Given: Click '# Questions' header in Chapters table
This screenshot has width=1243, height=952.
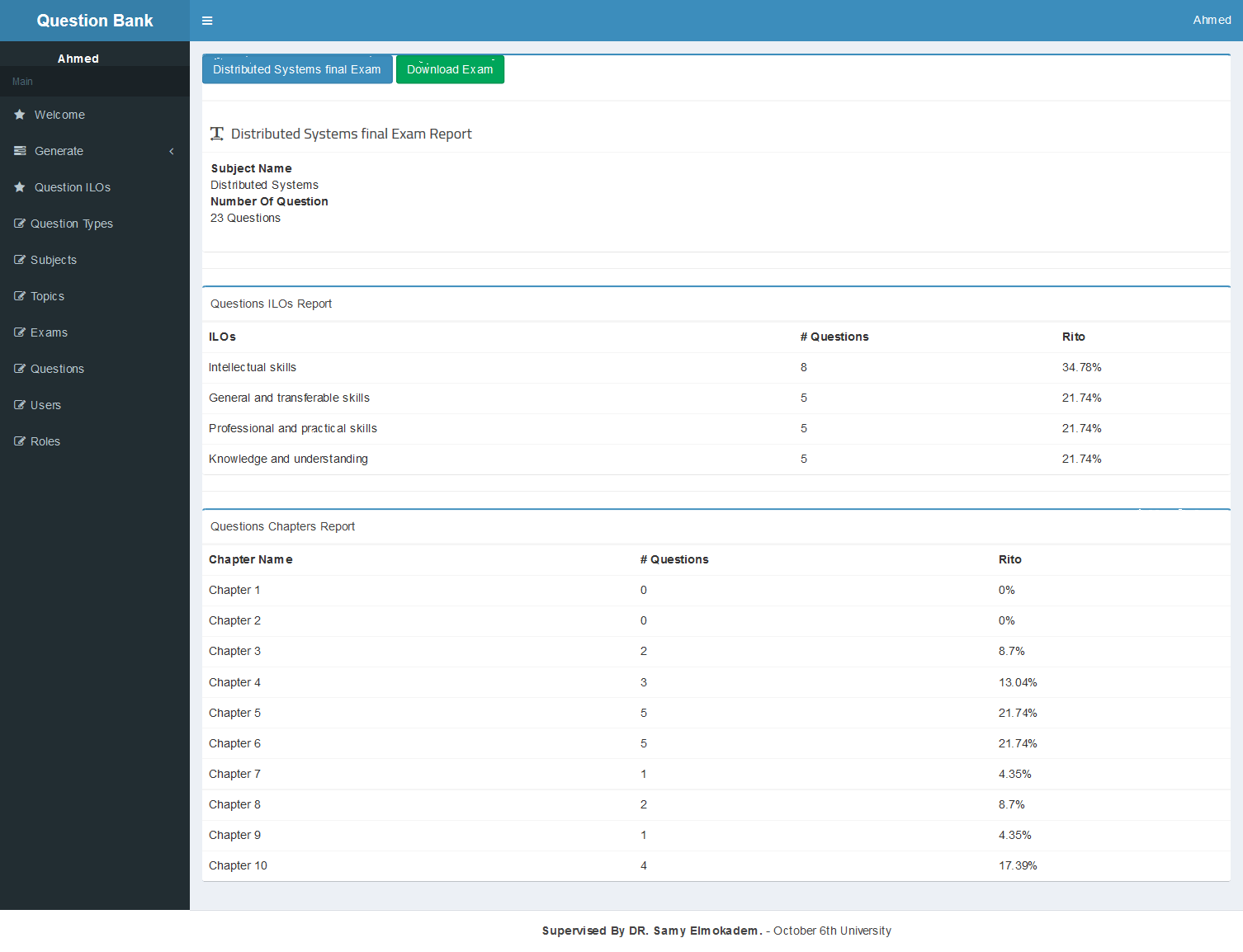Looking at the screenshot, I should coord(674,559).
